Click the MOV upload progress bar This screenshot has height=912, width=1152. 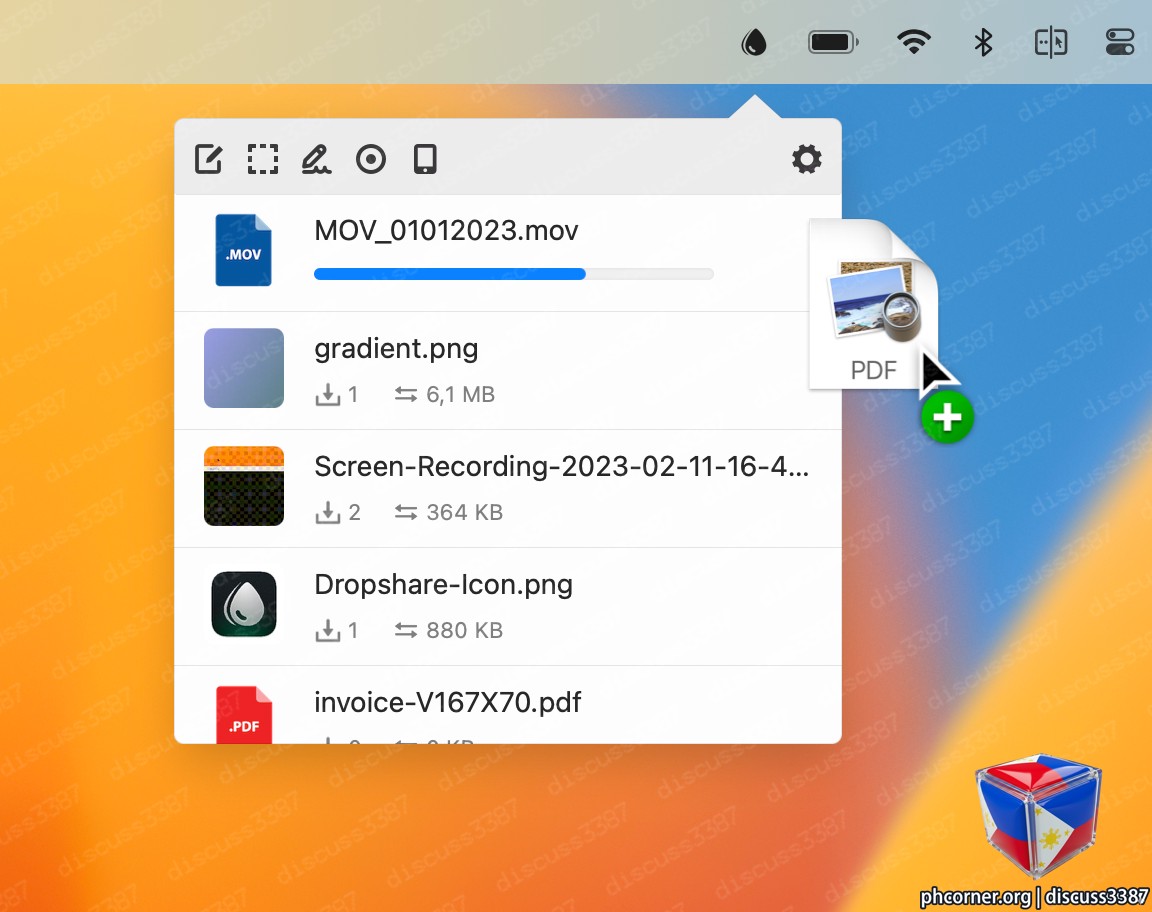(x=514, y=274)
